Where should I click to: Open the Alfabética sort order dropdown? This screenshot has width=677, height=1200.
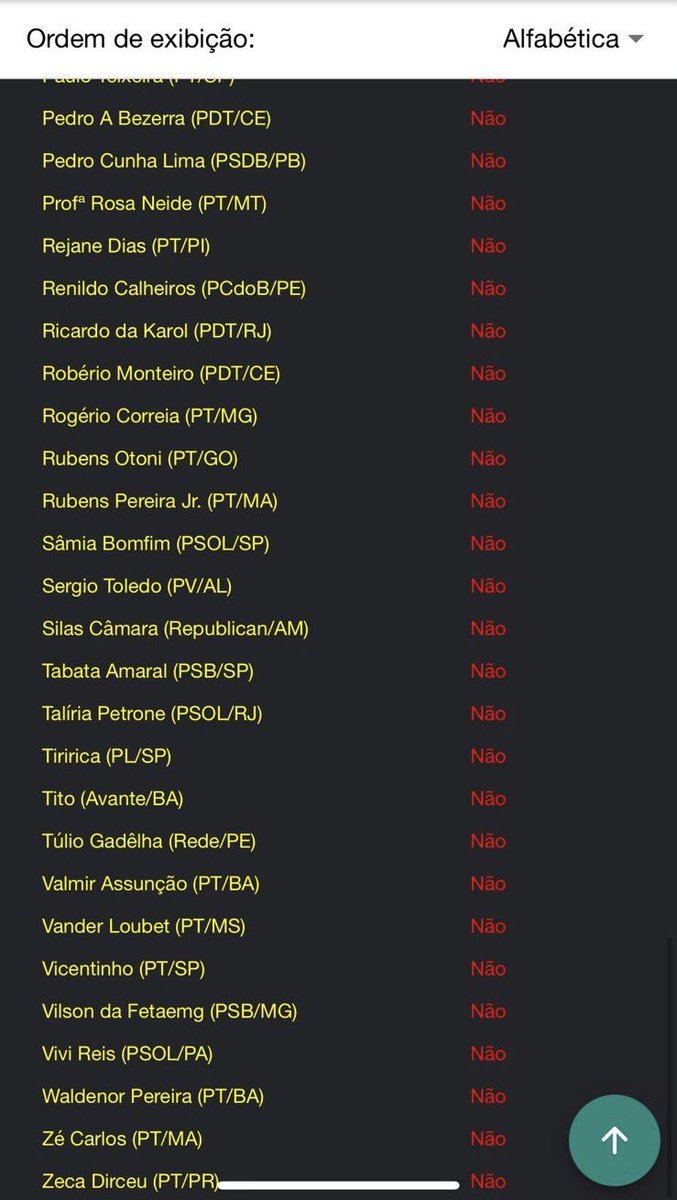pyautogui.click(x=573, y=39)
